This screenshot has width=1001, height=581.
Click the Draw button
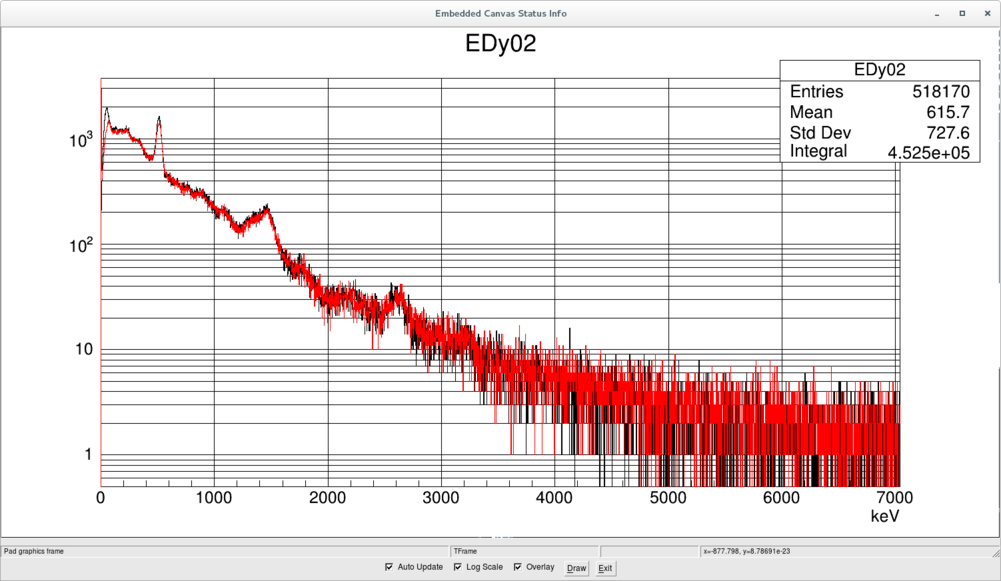(x=576, y=568)
